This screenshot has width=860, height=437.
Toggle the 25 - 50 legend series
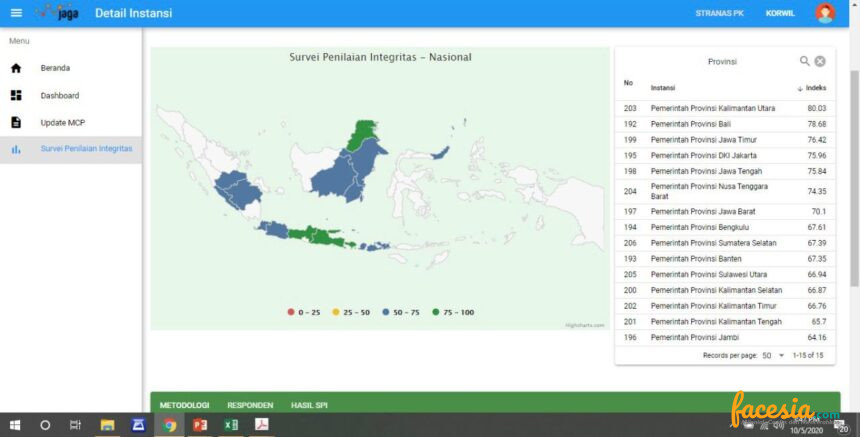350,312
